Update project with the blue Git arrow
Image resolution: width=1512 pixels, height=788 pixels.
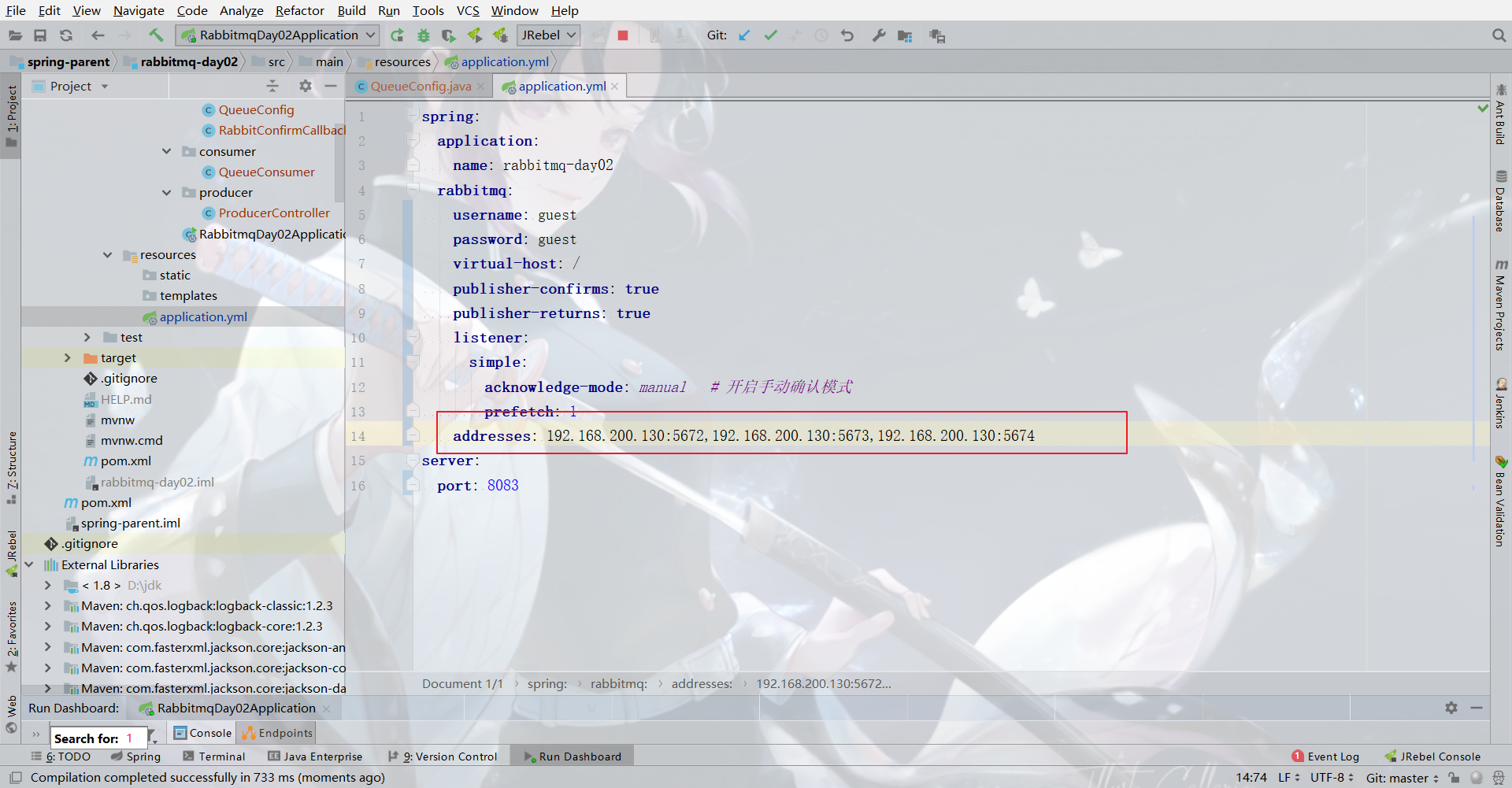[x=744, y=35]
